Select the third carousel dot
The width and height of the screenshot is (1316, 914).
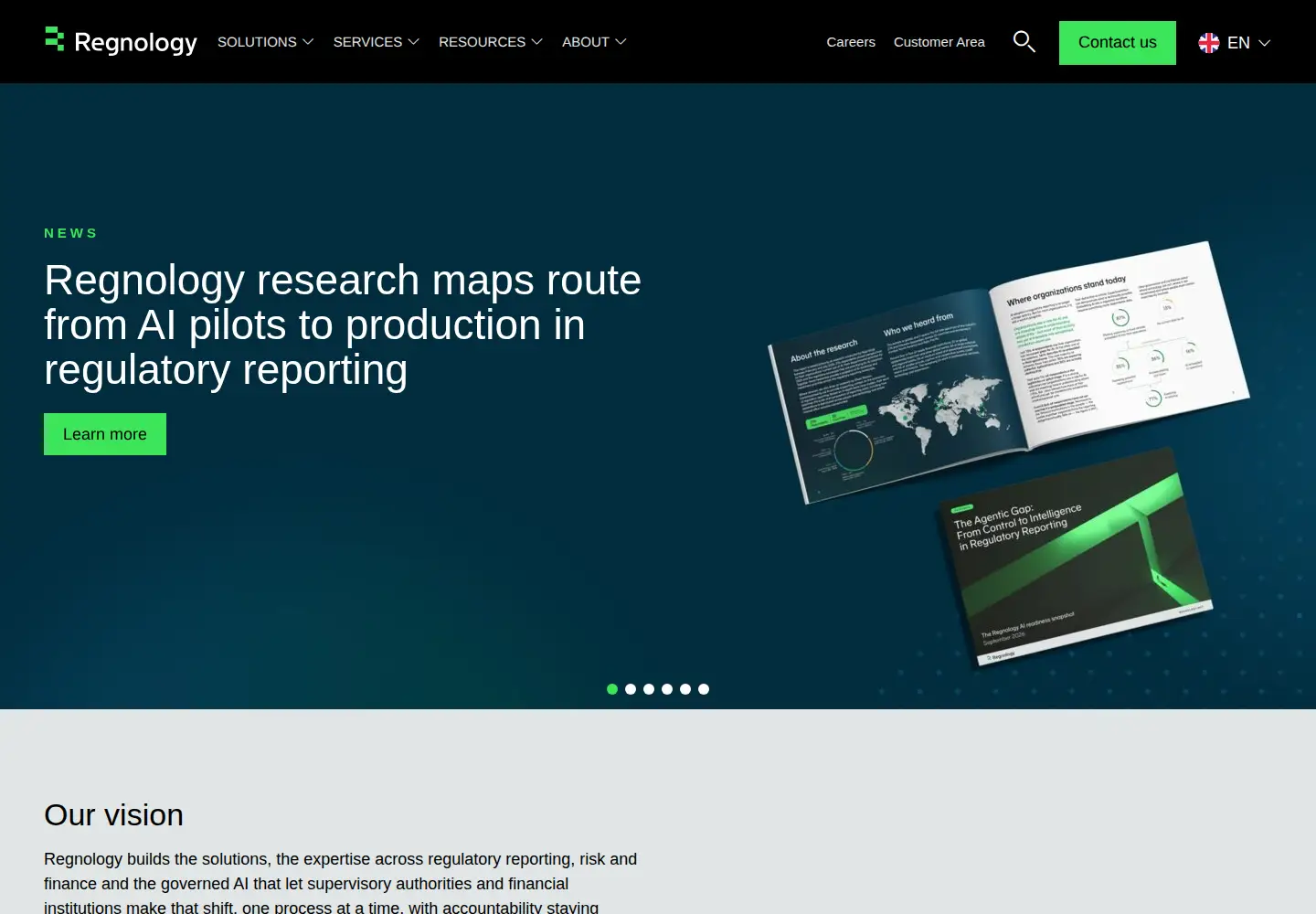649,689
